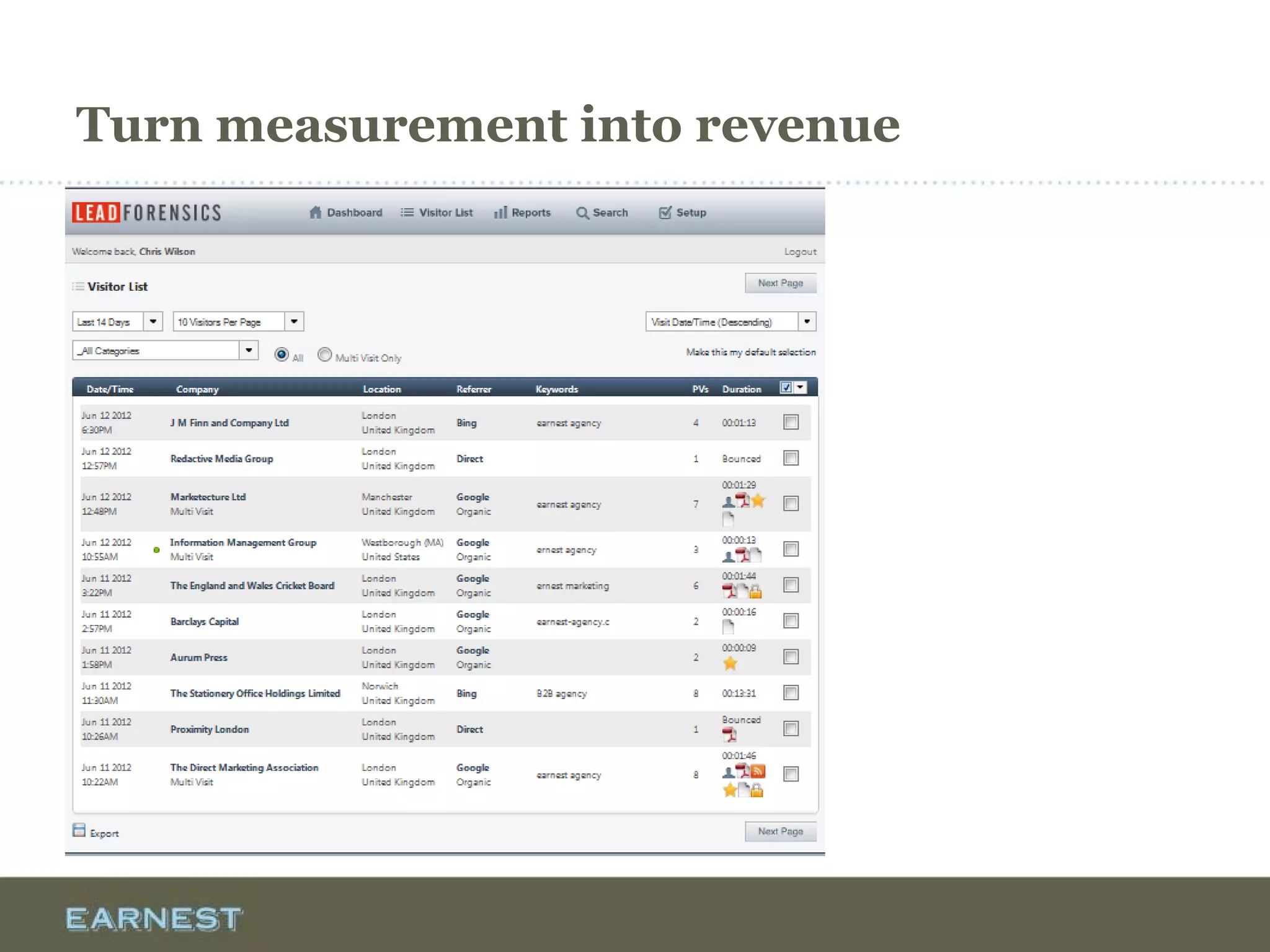The height and width of the screenshot is (952, 1270).
Task: Tick the checkbox for England and Wales Cricket Board
Action: tap(791, 584)
